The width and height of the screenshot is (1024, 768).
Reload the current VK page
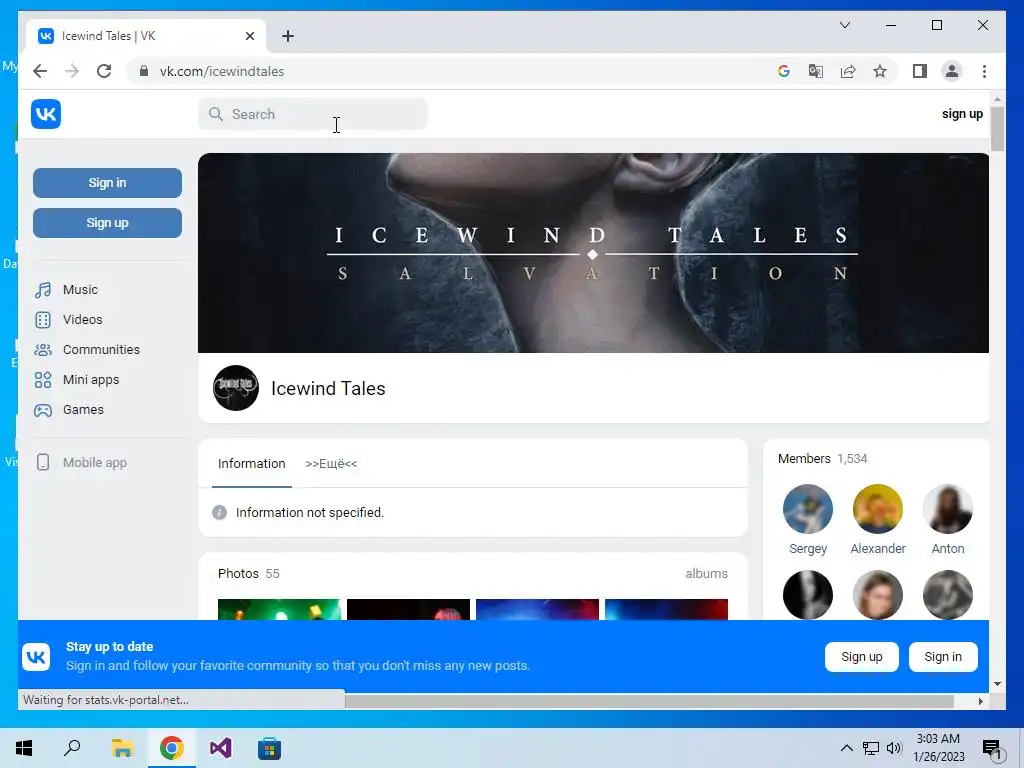[104, 71]
